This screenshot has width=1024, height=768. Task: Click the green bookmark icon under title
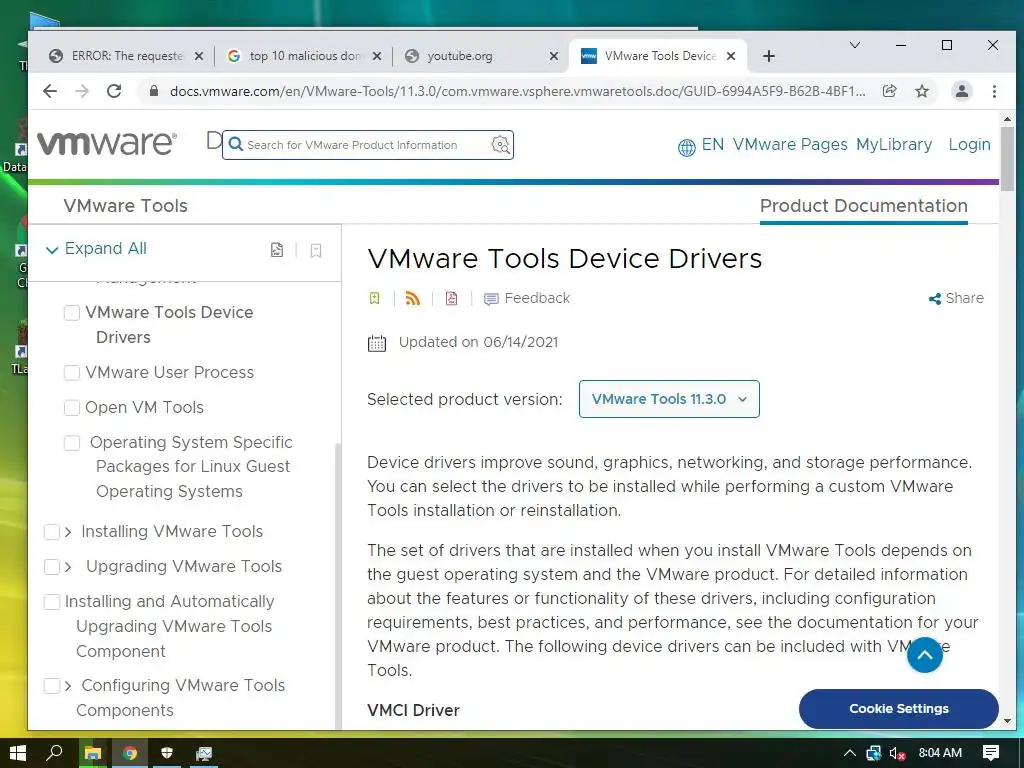click(x=374, y=298)
